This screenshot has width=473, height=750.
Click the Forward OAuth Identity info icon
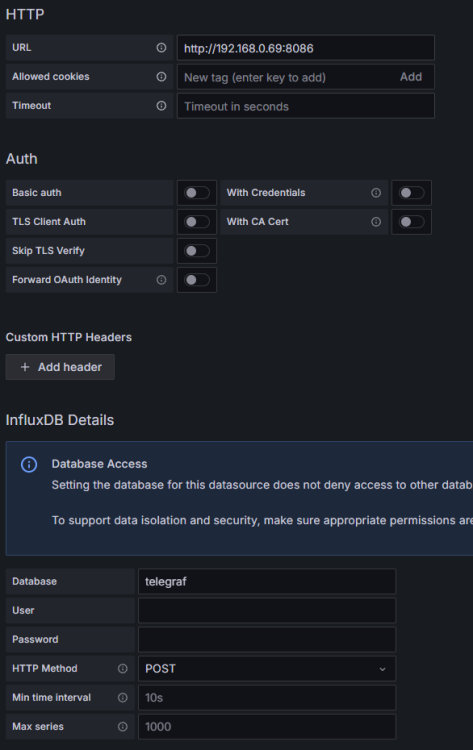(161, 280)
